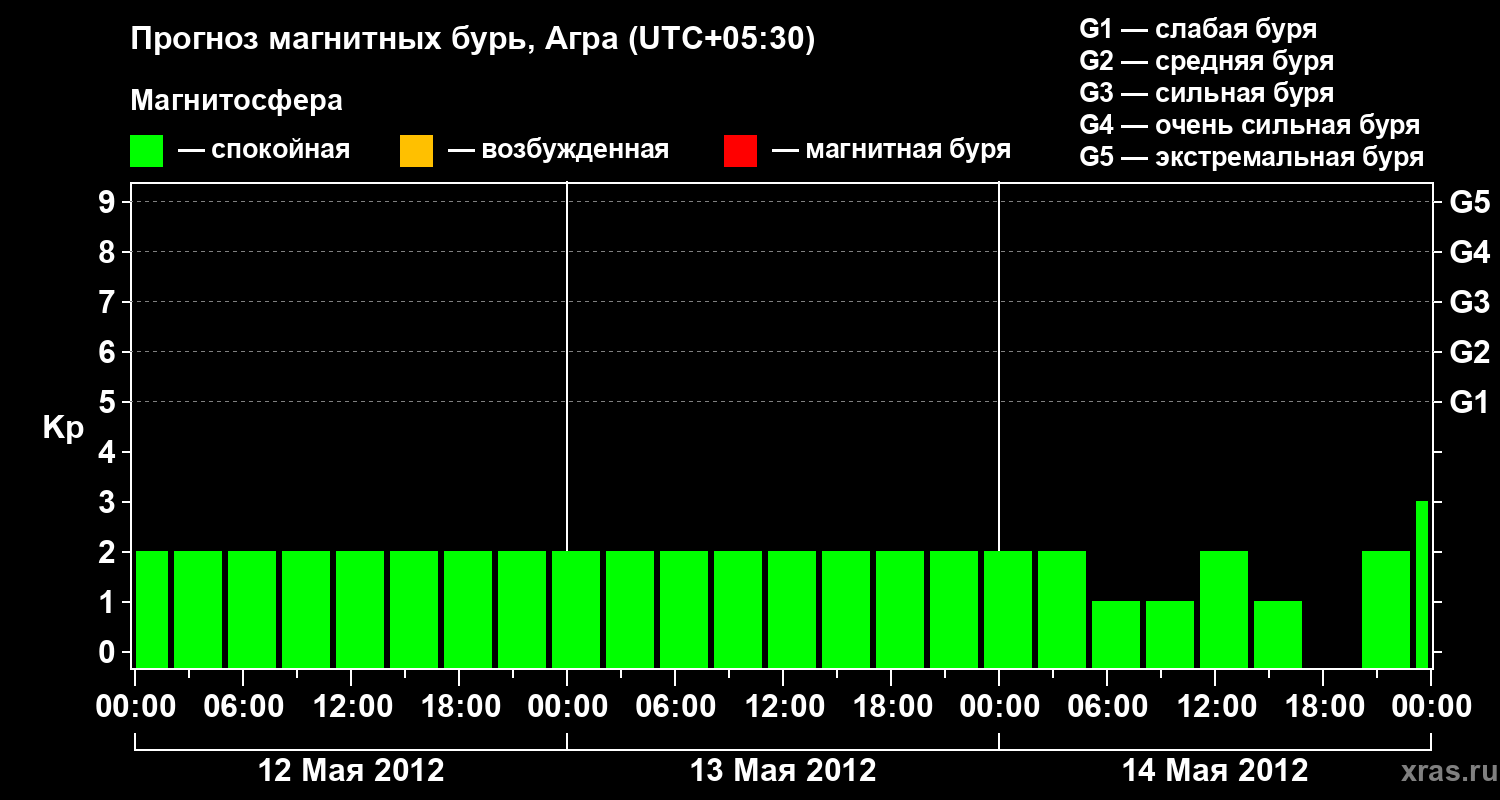The width and height of the screenshot is (1500, 800).
Task: Click the 13 Мая 2012 date label
Action: tap(783, 771)
